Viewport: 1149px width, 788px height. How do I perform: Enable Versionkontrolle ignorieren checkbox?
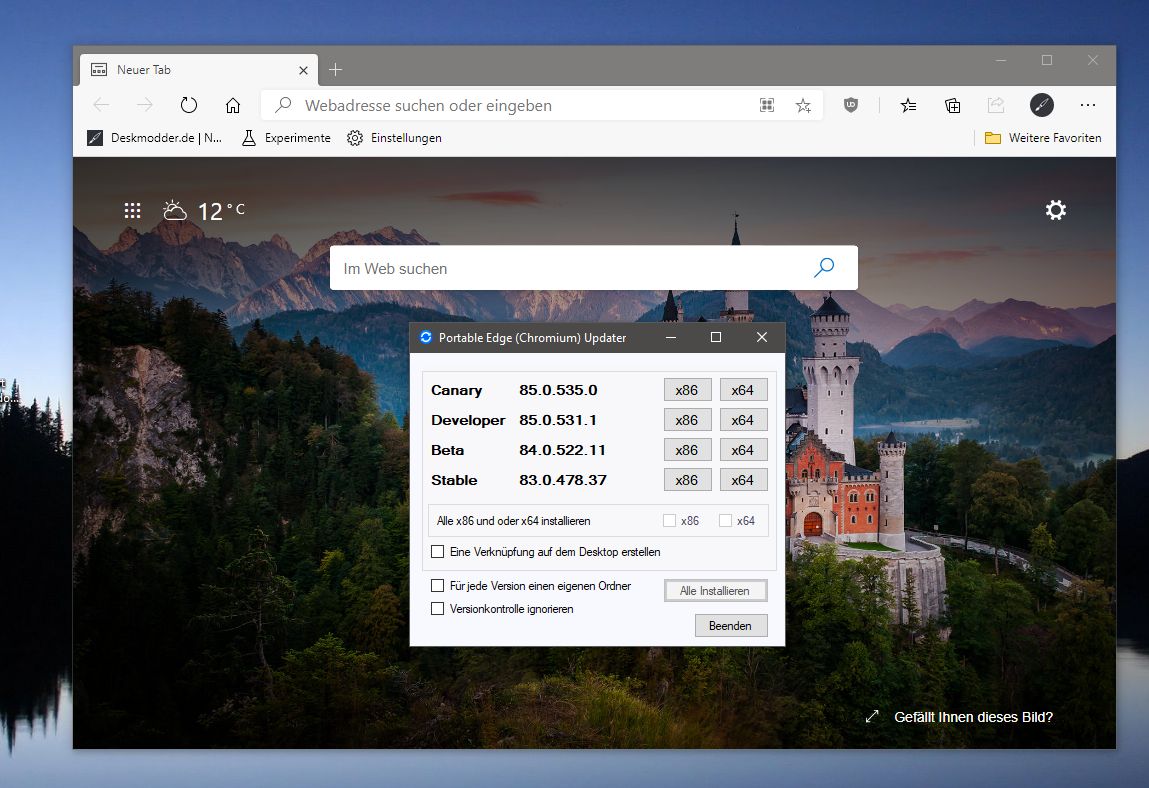click(437, 608)
